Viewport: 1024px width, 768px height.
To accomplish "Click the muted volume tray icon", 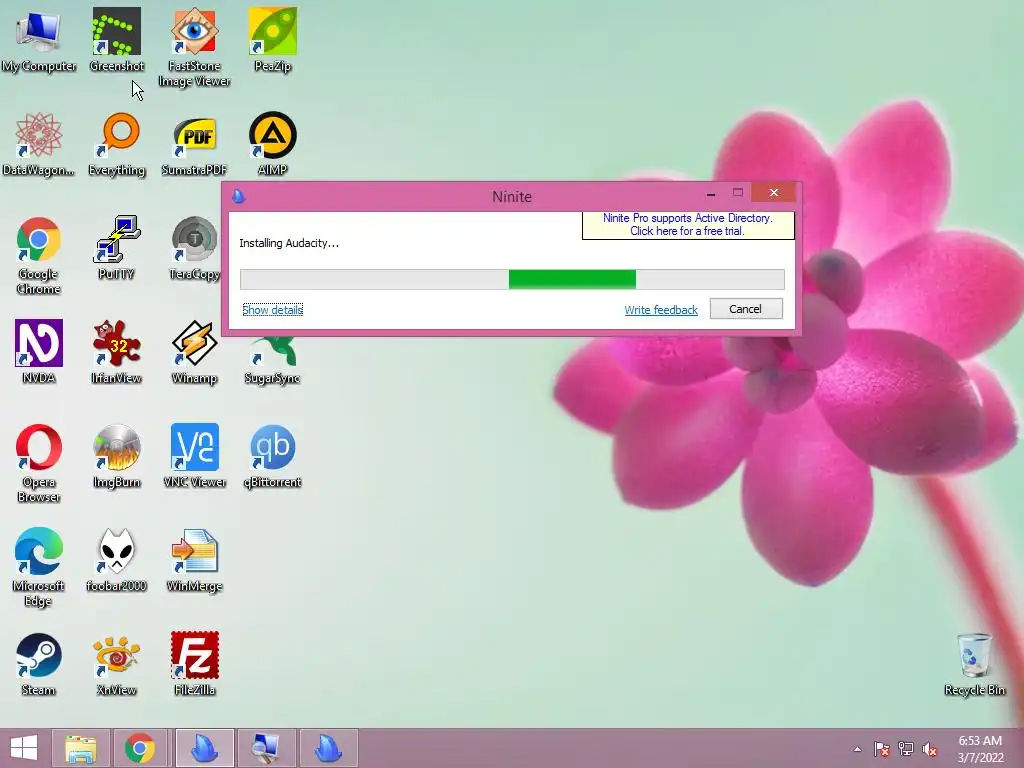I will 930,749.
